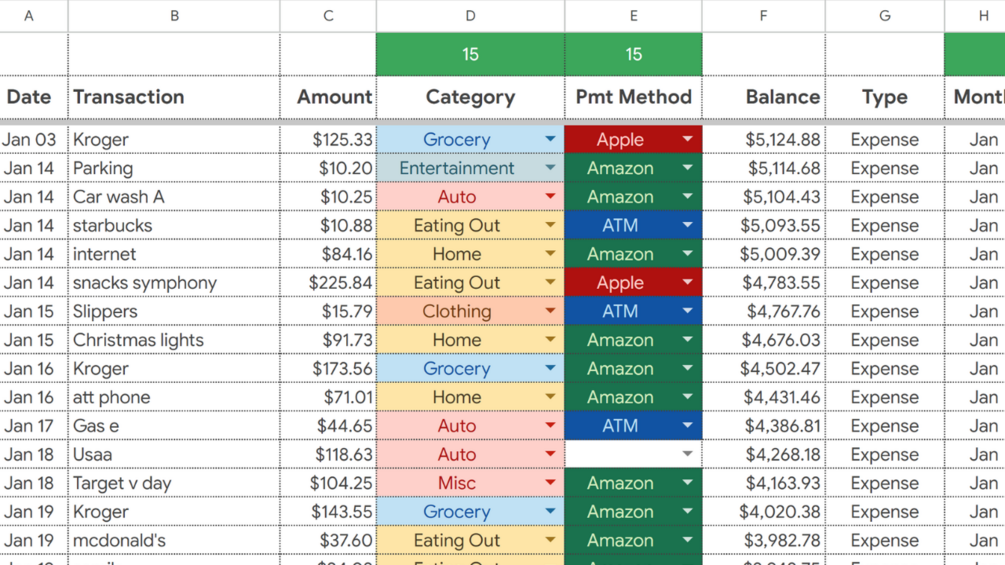Select column D header
1005x565 pixels.
coord(470,16)
